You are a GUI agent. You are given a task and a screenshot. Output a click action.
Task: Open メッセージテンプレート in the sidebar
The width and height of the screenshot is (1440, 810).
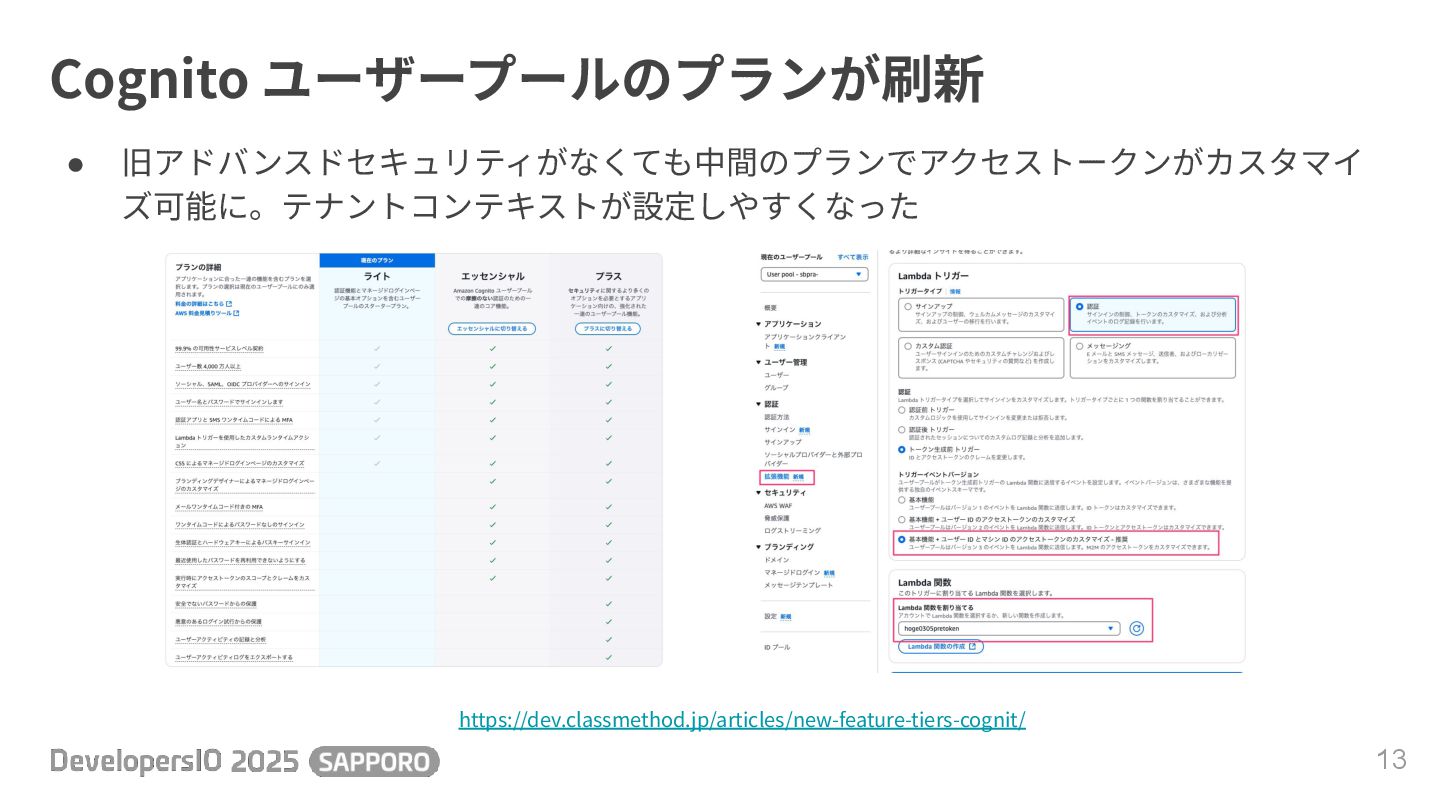(798, 585)
